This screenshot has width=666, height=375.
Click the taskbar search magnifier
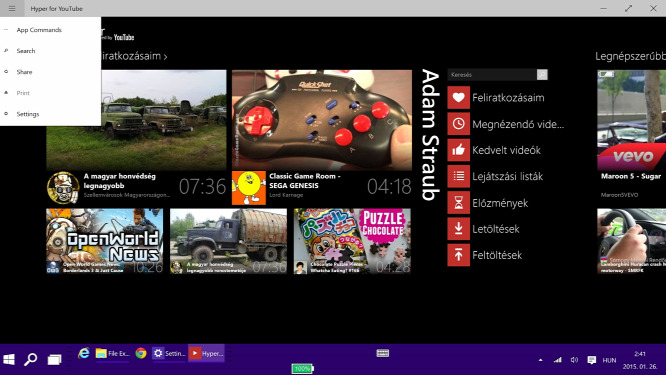(30, 359)
